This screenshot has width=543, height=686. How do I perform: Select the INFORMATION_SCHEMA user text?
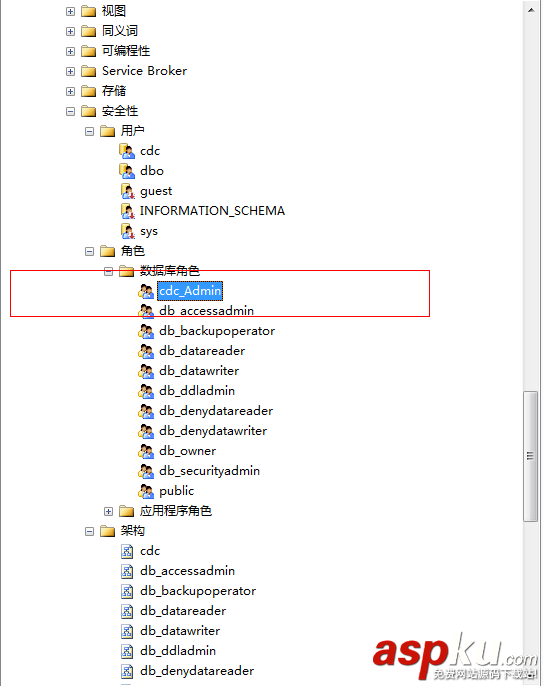coord(212,211)
